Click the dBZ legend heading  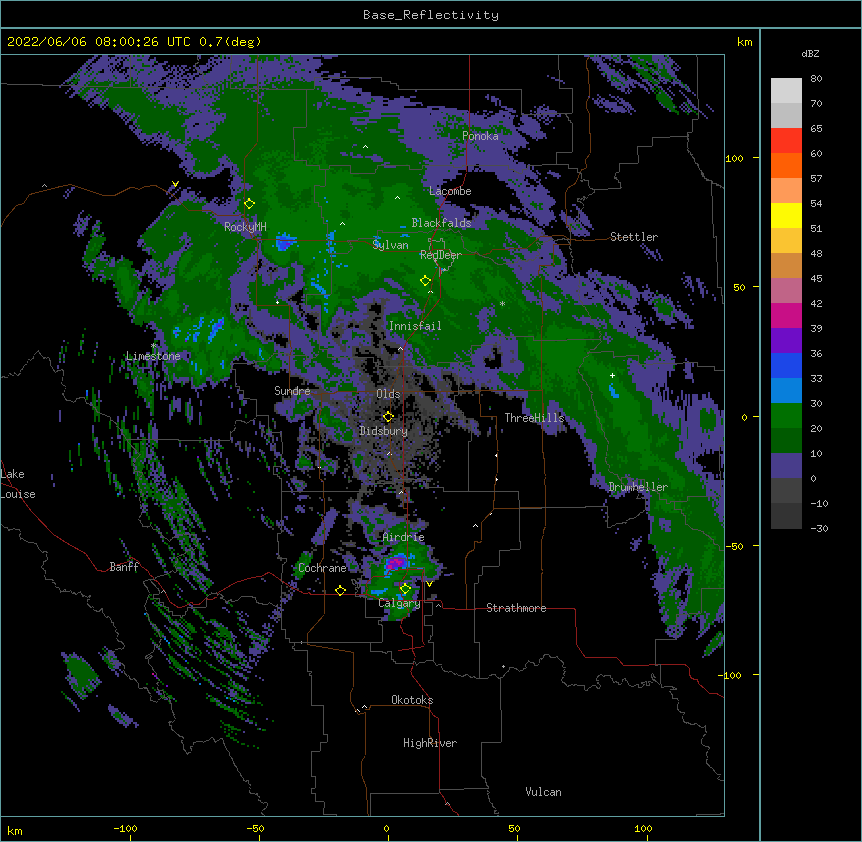[x=810, y=53]
